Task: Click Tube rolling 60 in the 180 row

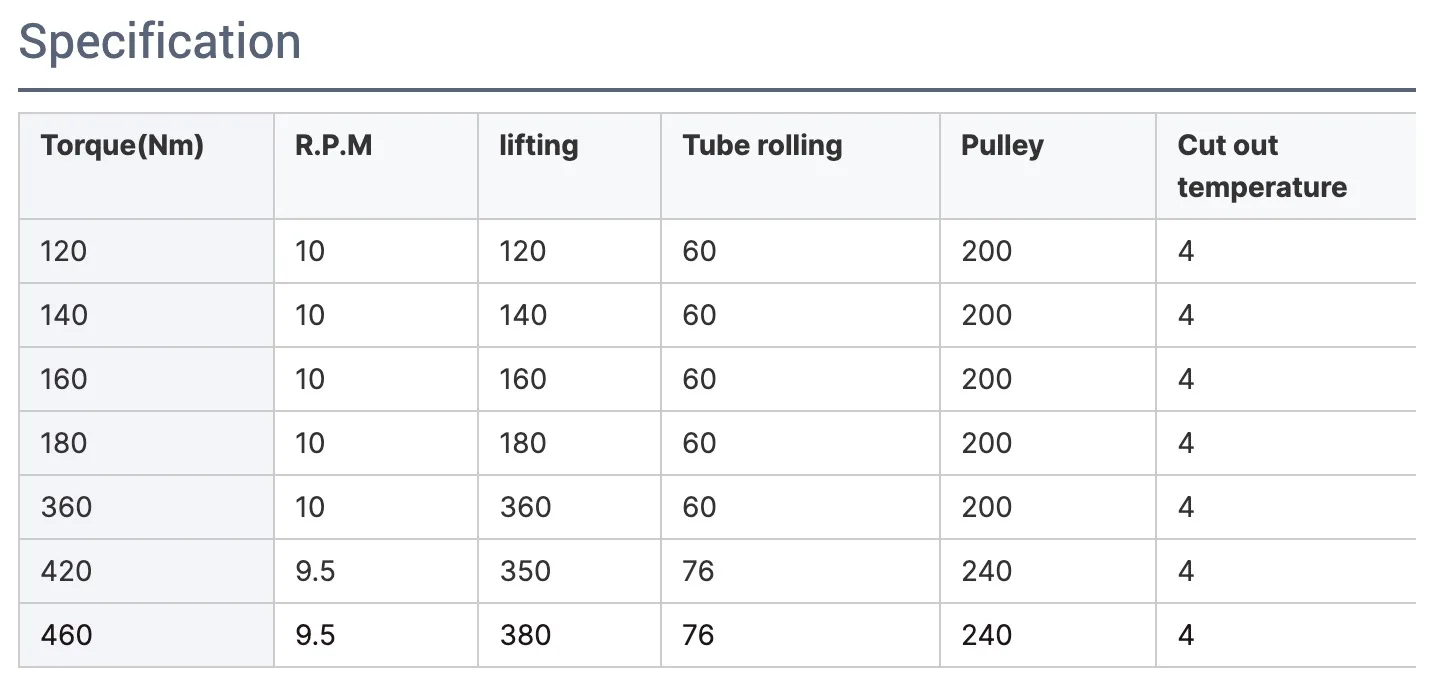Action: point(699,443)
